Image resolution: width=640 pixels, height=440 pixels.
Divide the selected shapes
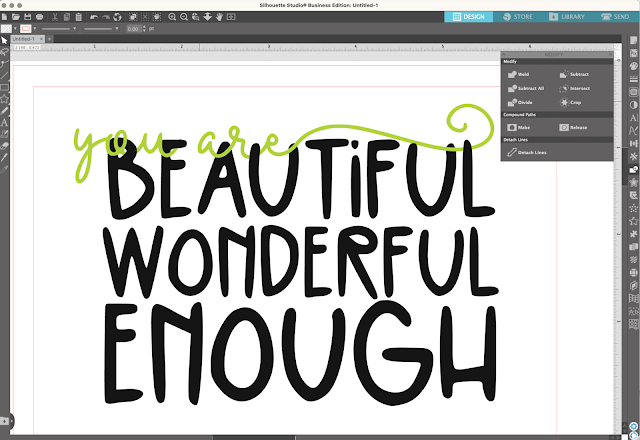click(x=520, y=102)
